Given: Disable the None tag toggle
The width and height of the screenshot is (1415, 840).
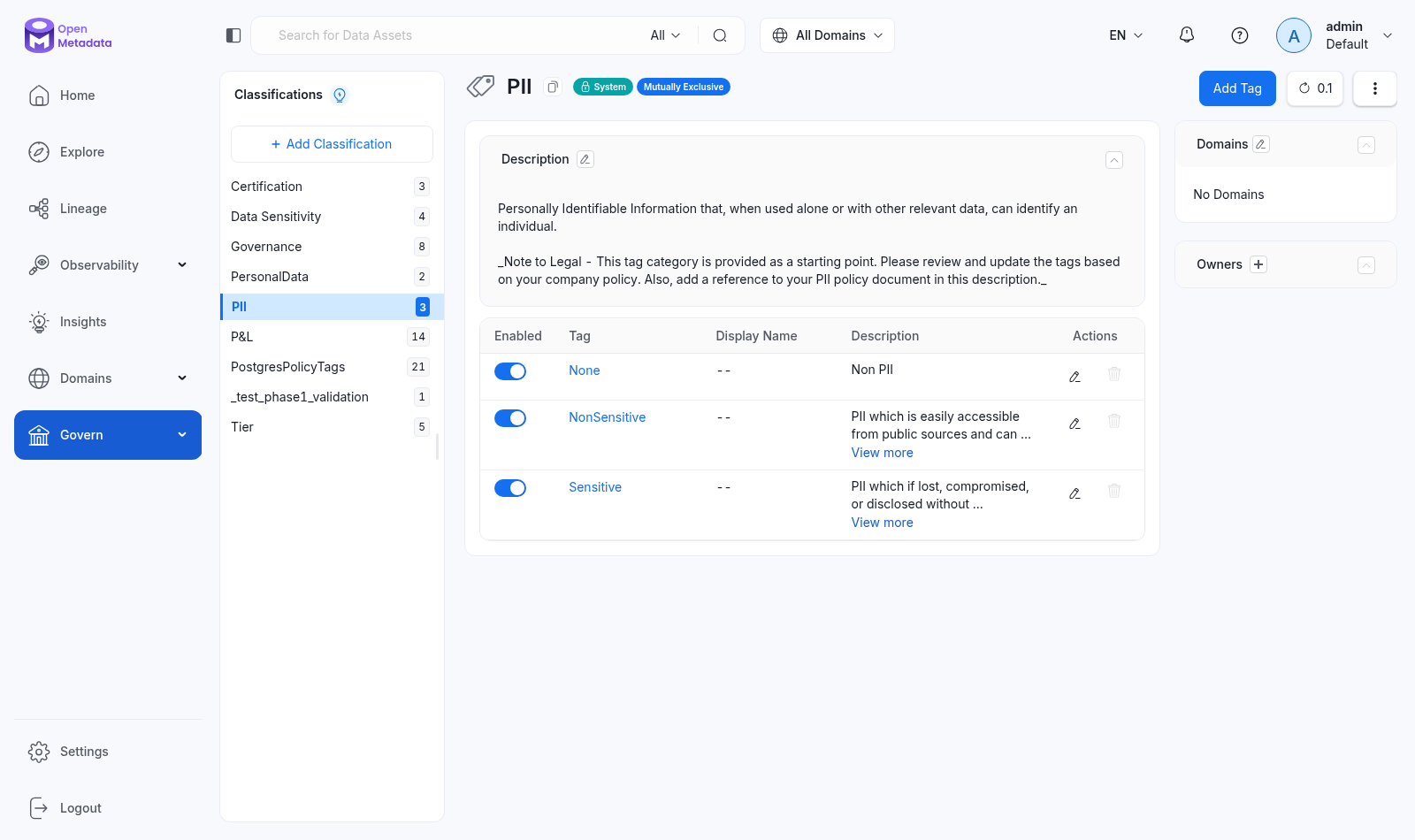Looking at the screenshot, I should coord(510,371).
